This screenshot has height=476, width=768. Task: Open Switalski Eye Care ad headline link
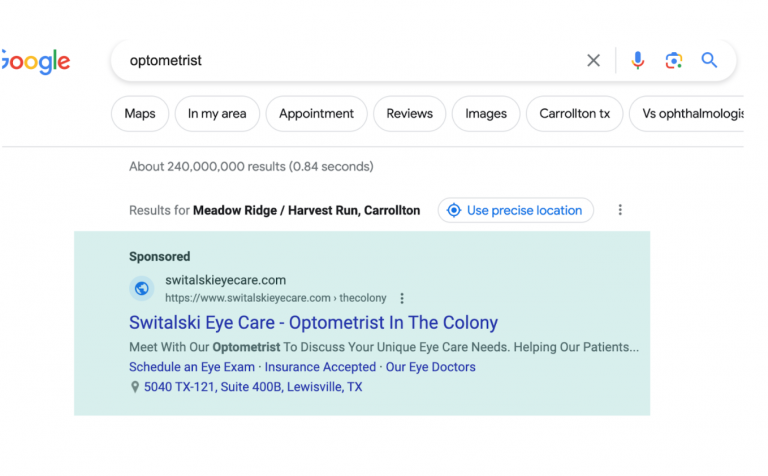tap(313, 323)
